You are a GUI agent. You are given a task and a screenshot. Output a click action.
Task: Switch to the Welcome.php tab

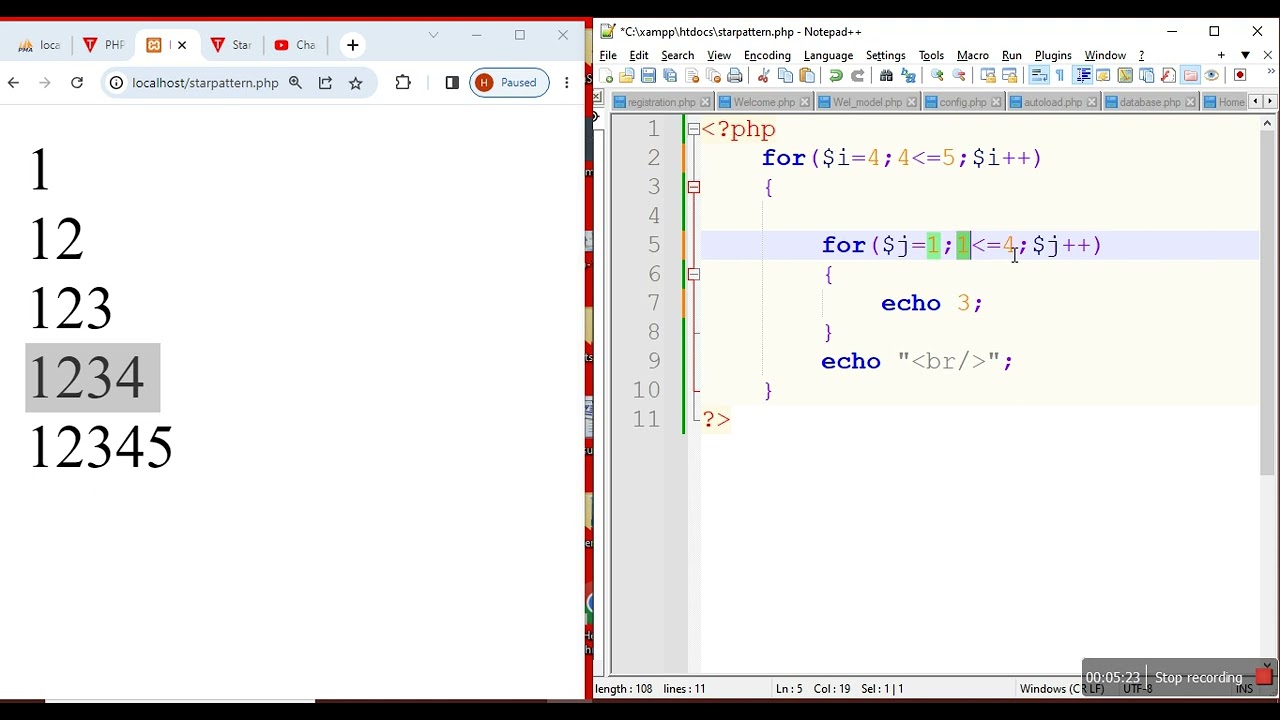click(x=764, y=102)
